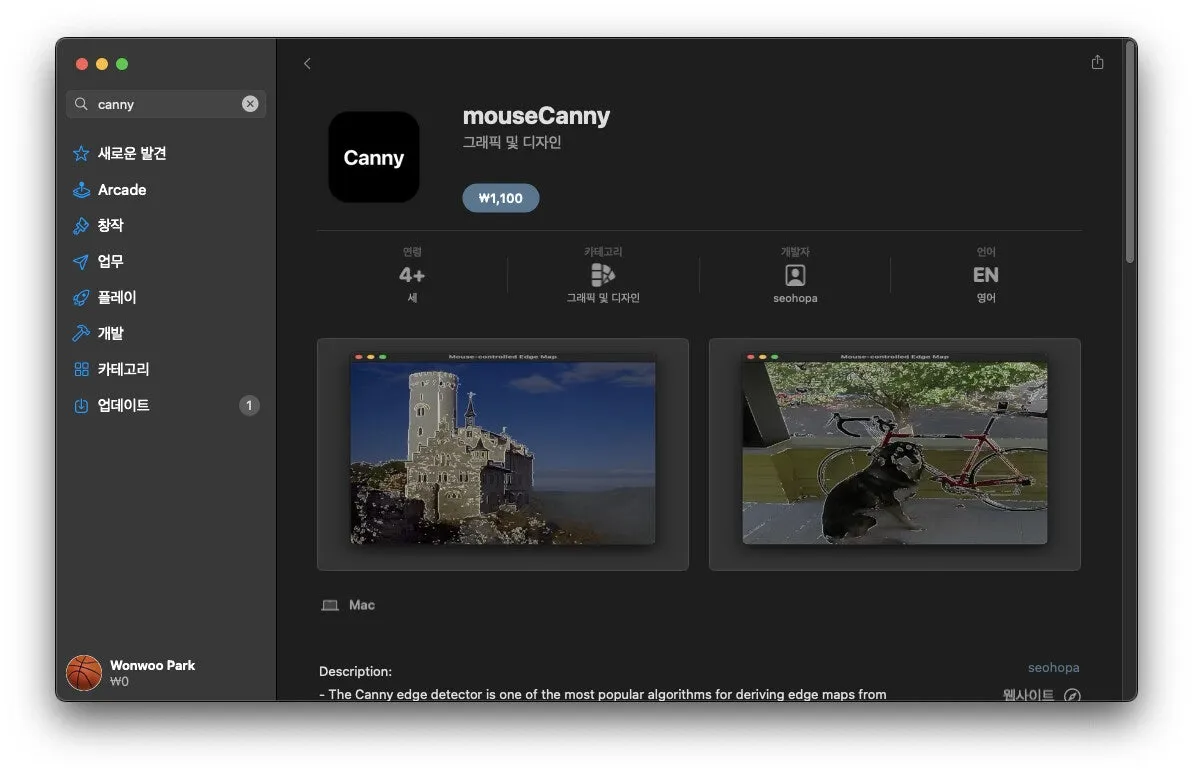Click seohopa under developer icon

(x=795, y=298)
